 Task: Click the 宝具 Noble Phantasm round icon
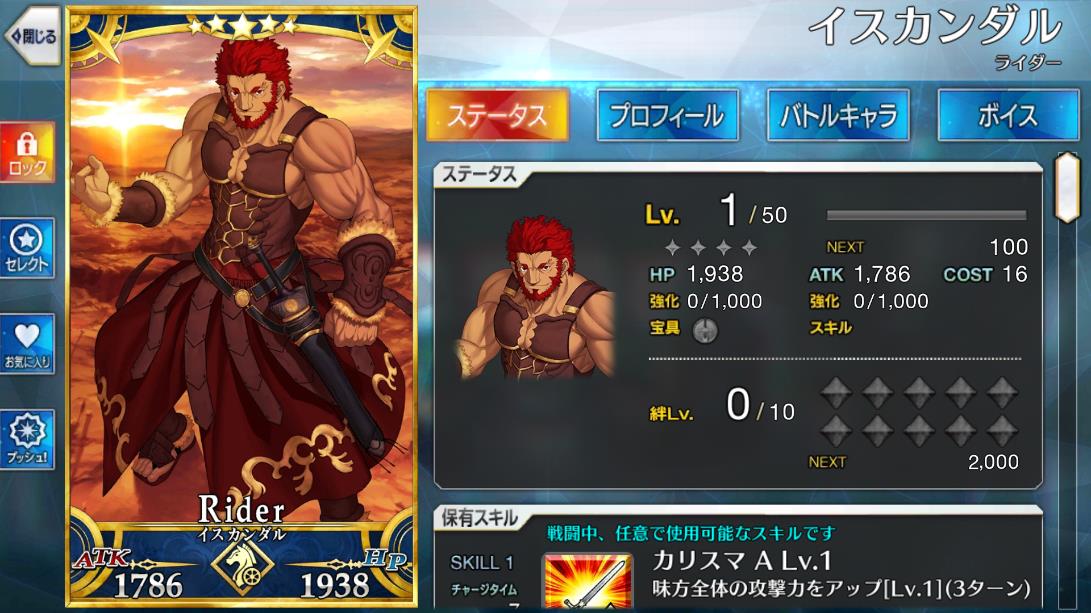(705, 330)
